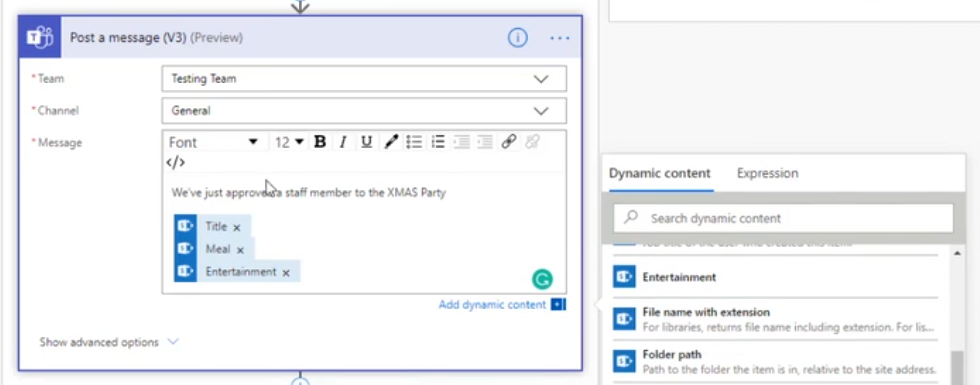The image size is (980, 385).
Task: Click the SharePoint icon beside Folder path
Action: (x=624, y=361)
